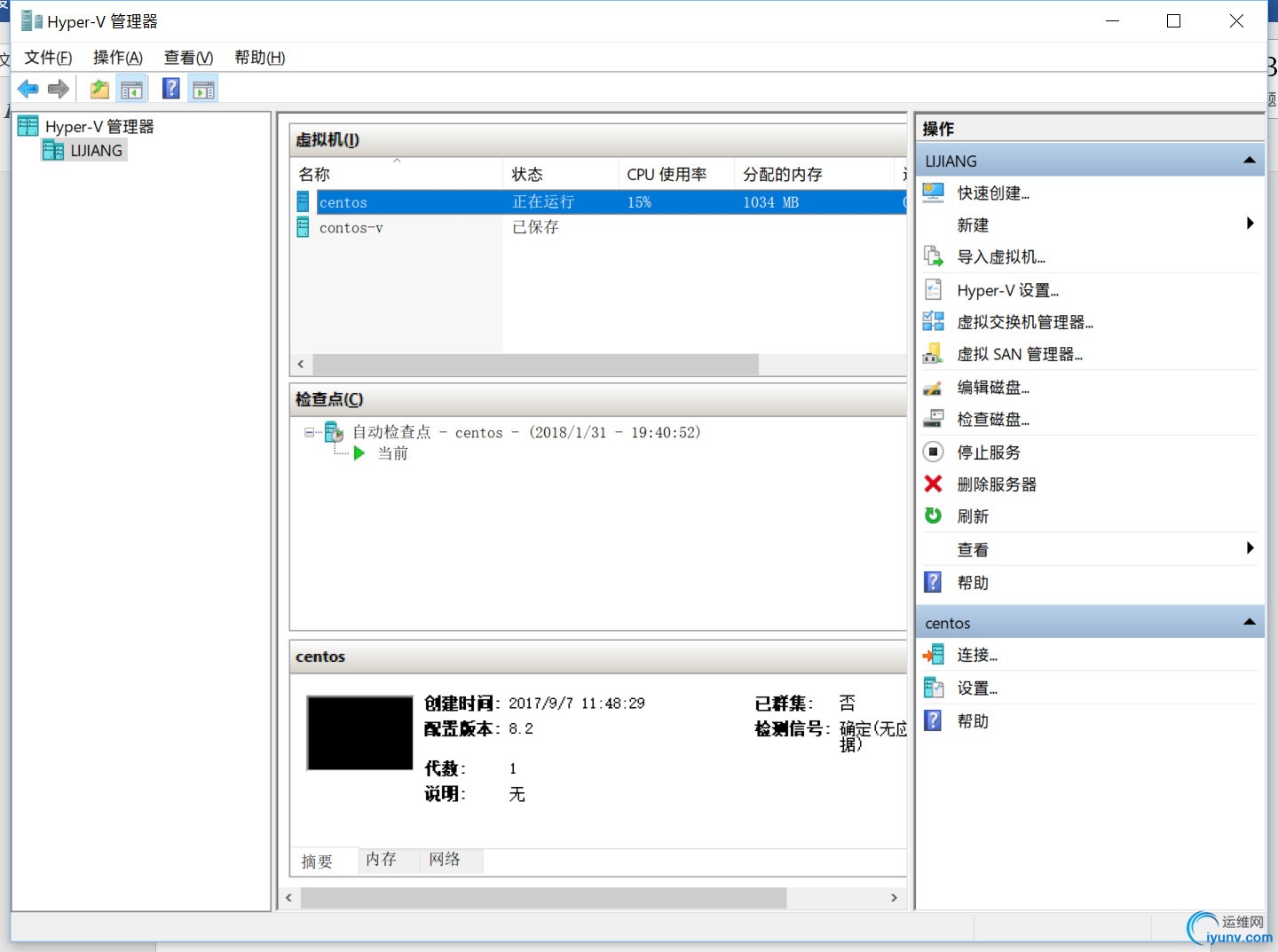The height and width of the screenshot is (952, 1278).
Task: Click 连接 action for centos
Action: tap(977, 655)
